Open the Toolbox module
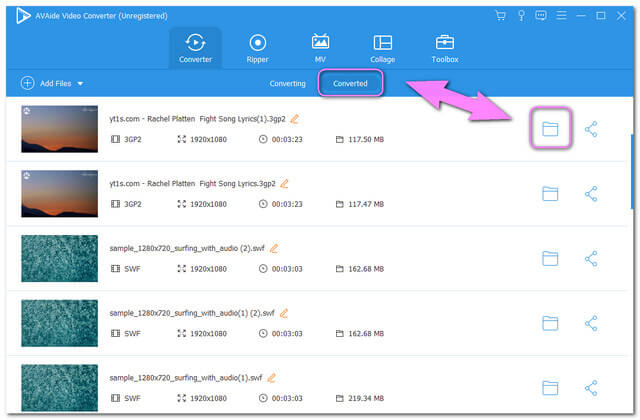The width and height of the screenshot is (640, 420). click(x=445, y=48)
